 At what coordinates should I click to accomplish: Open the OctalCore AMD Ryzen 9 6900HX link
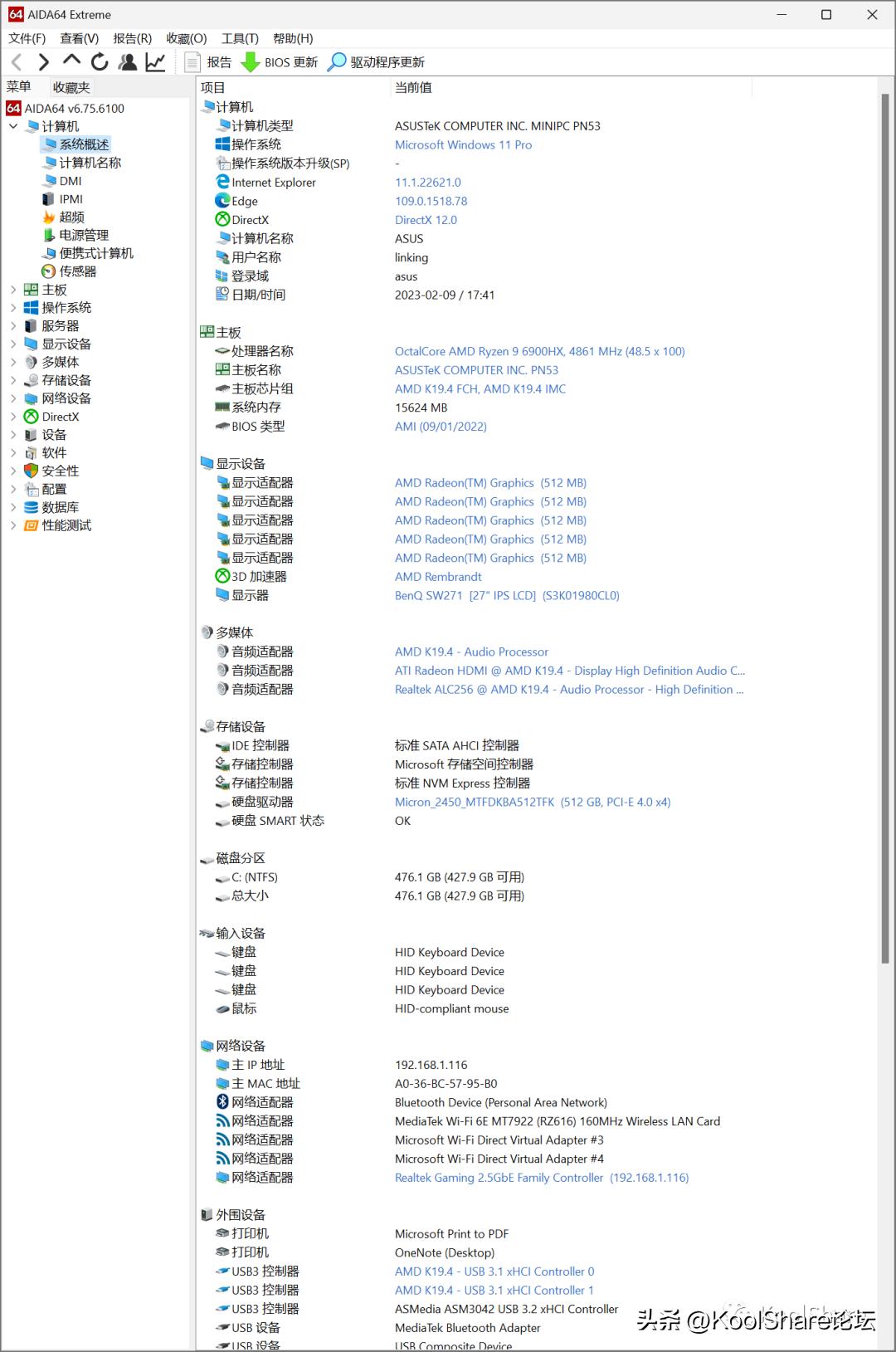(x=539, y=351)
